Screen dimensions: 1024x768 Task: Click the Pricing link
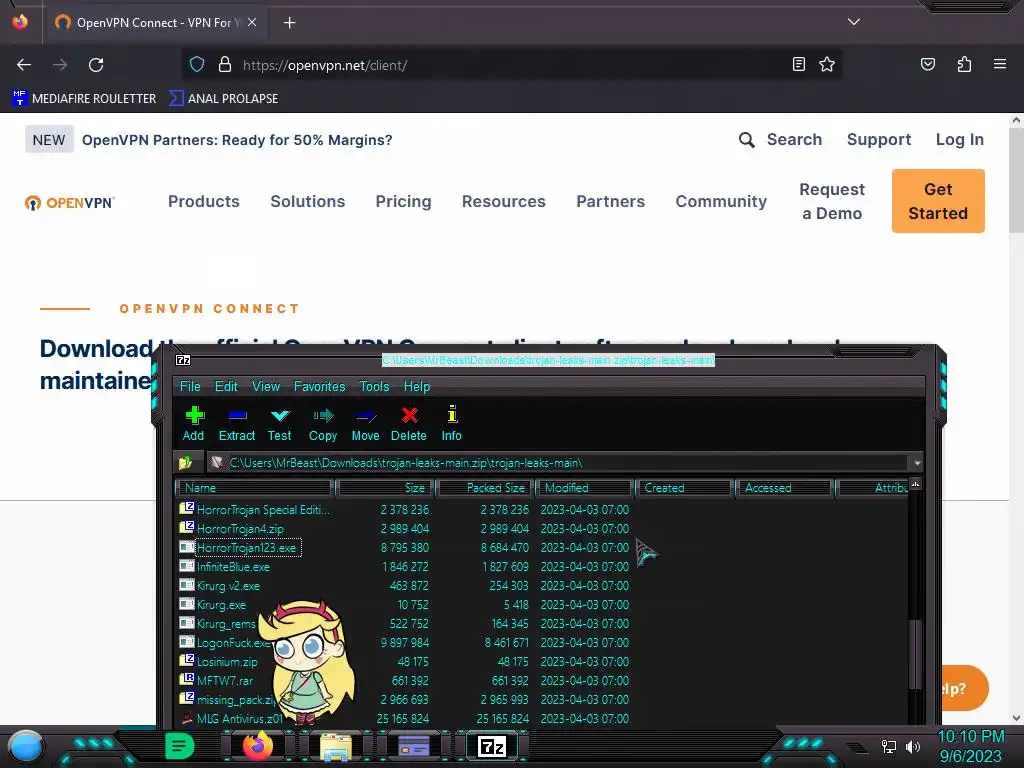pyautogui.click(x=404, y=201)
